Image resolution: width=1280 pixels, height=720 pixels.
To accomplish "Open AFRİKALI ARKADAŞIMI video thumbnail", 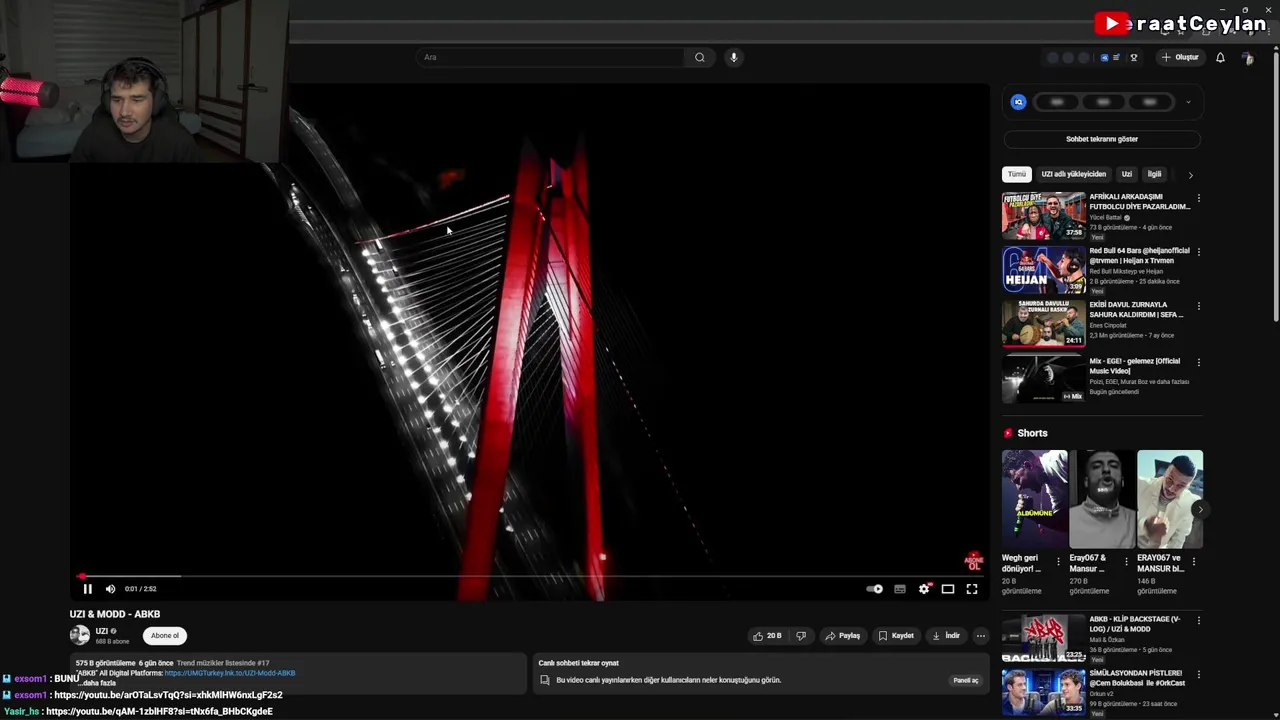I will pyautogui.click(x=1043, y=215).
